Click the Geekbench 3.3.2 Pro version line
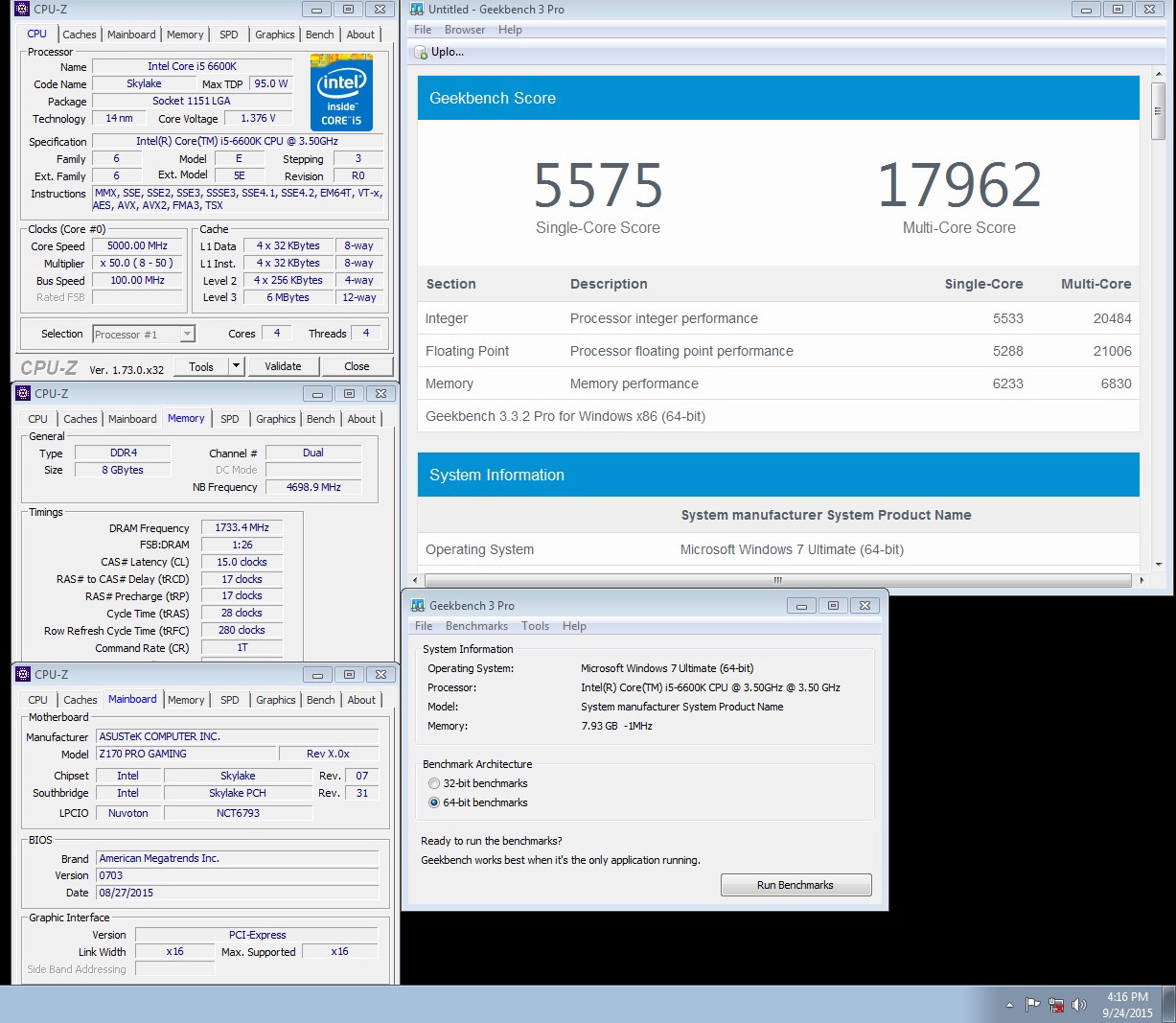The image size is (1176, 1023). tap(565, 416)
